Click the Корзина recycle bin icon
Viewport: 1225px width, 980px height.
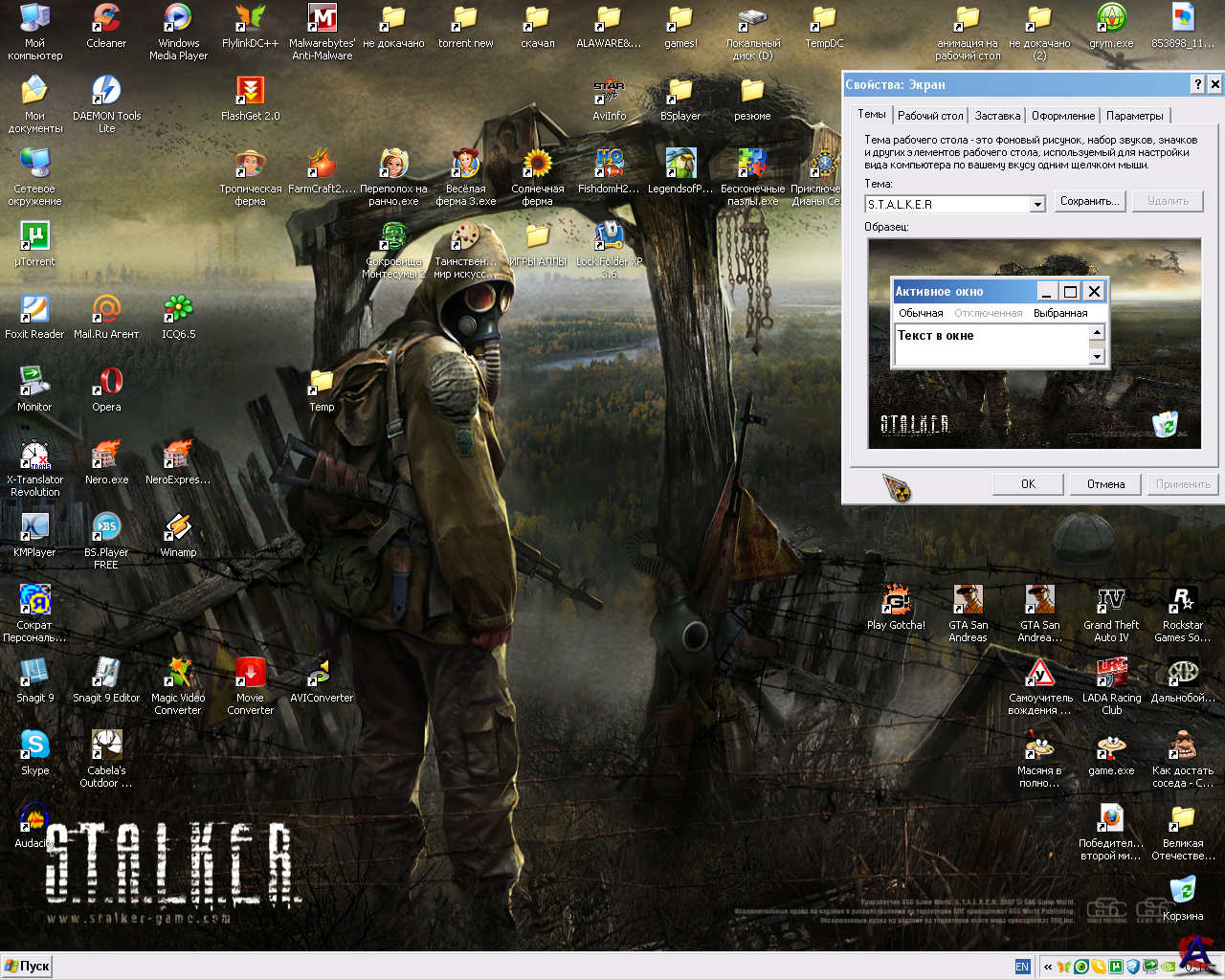(1183, 892)
